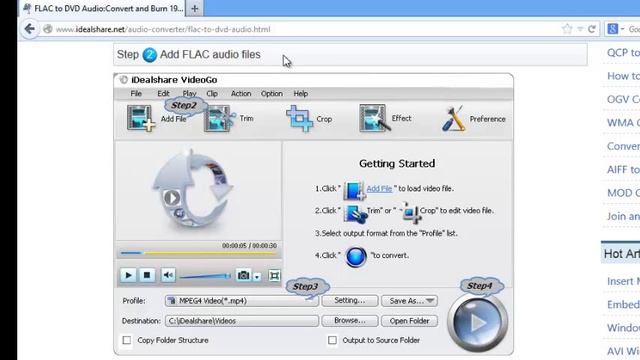Open the Profile format dropdown
Viewport: 640px width, 360px height.
click(x=241, y=301)
